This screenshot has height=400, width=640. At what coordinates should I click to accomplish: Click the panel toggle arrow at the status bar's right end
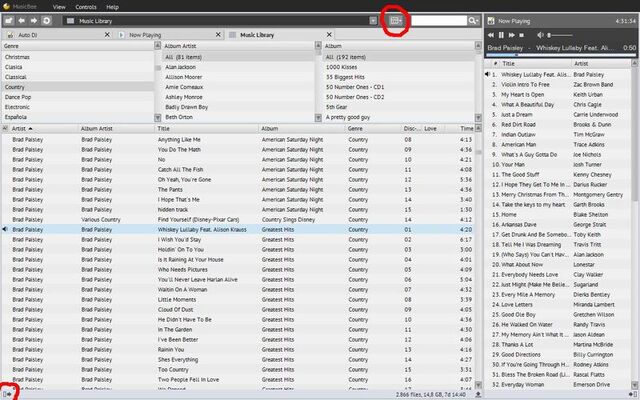pos(633,394)
